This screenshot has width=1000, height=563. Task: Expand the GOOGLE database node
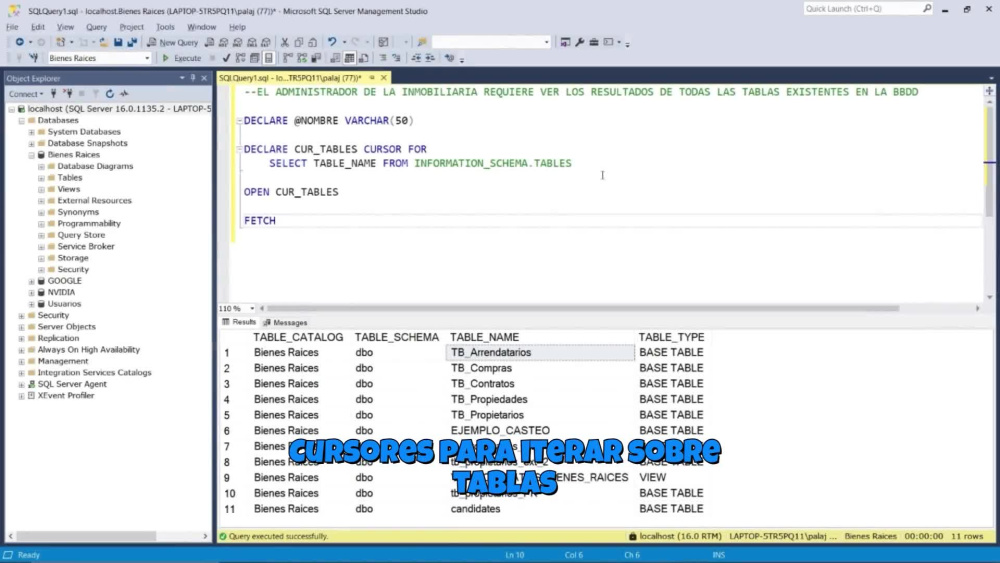point(31,281)
